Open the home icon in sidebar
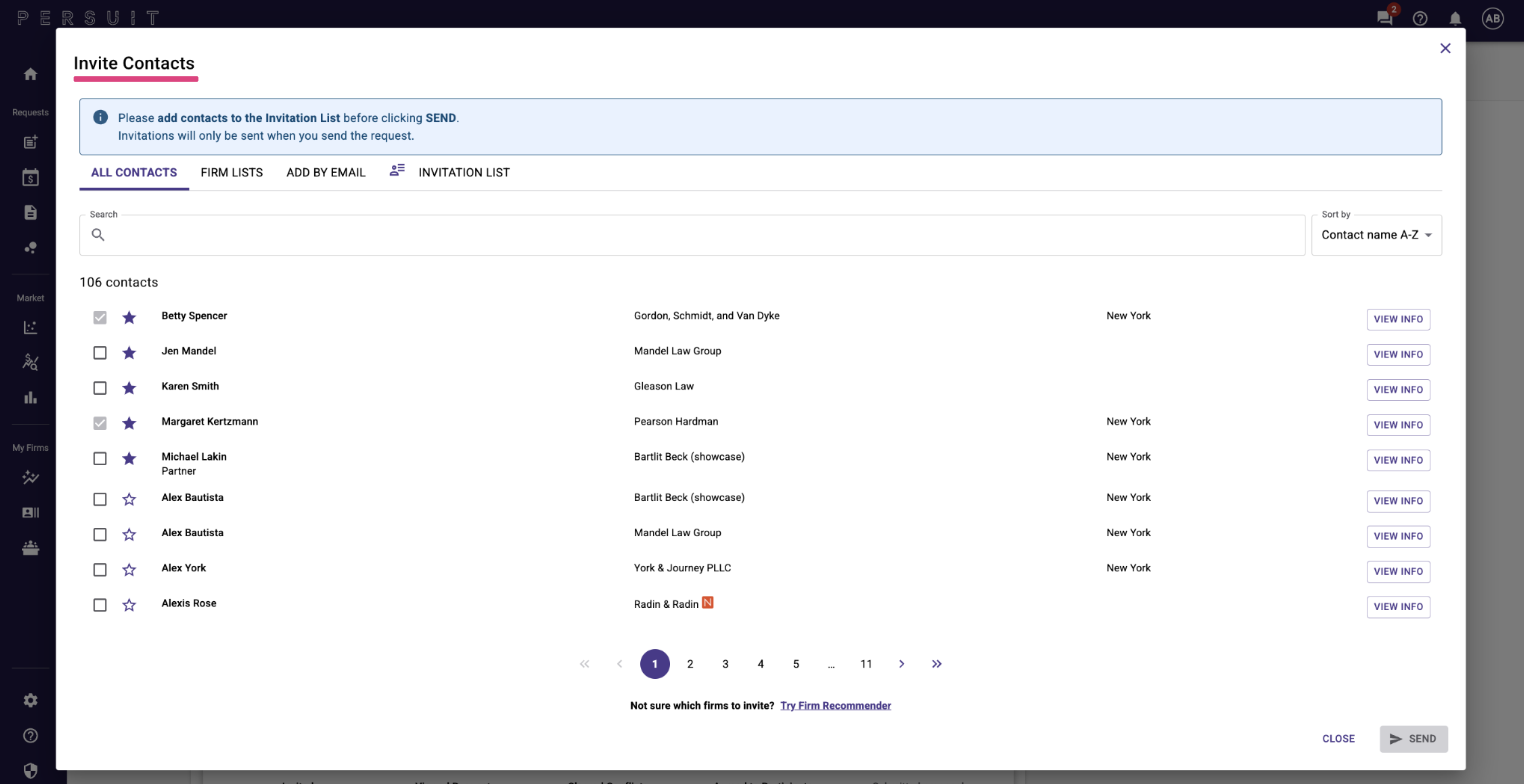The width and height of the screenshot is (1524, 784). click(30, 74)
